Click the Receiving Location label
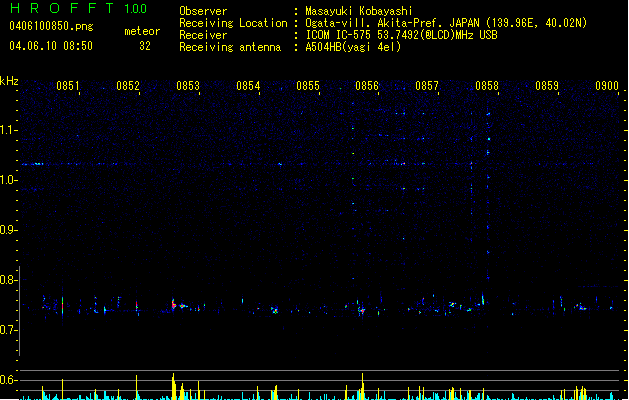 [233, 23]
